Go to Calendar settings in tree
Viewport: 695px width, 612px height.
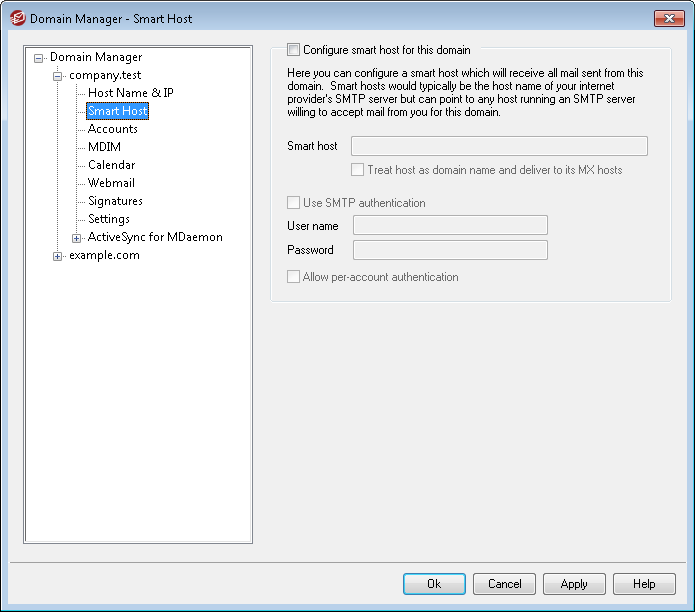[111, 165]
